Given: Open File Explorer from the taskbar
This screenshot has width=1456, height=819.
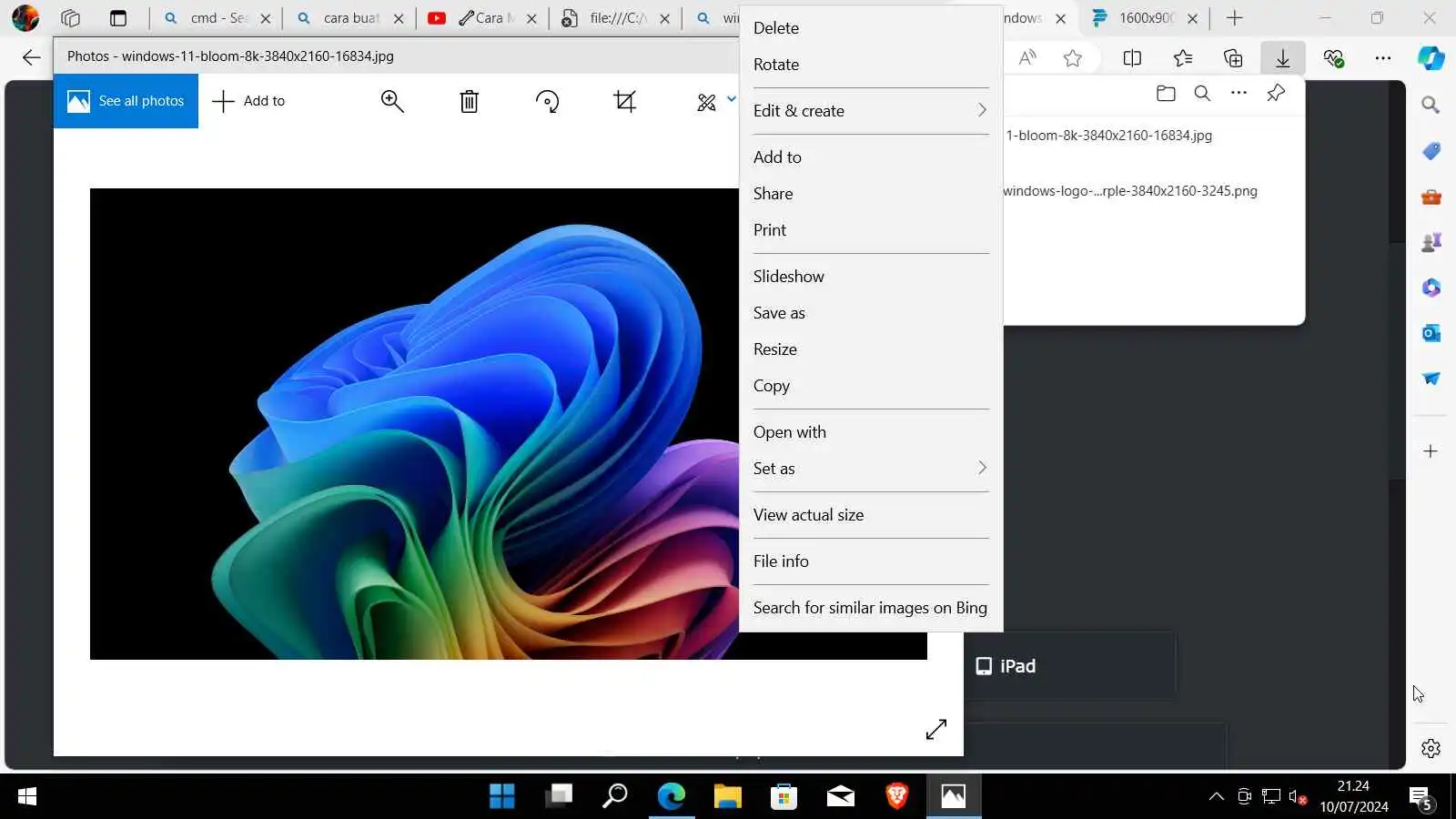Looking at the screenshot, I should [727, 796].
